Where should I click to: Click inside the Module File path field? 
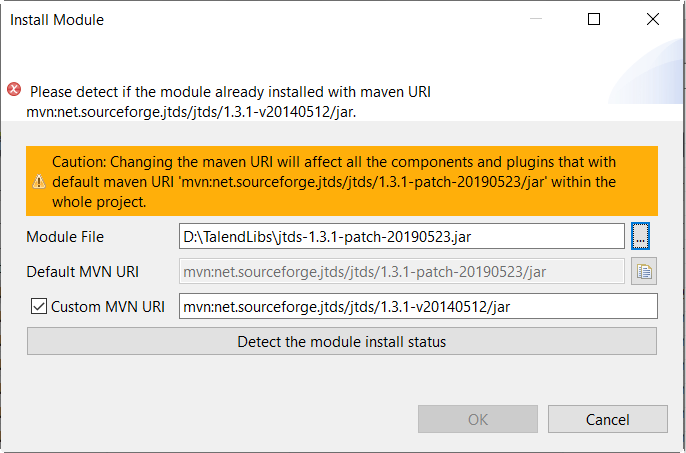pyautogui.click(x=400, y=236)
